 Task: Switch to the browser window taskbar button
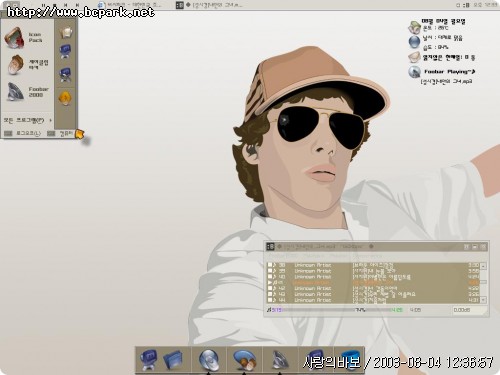pyautogui.click(x=130, y=5)
